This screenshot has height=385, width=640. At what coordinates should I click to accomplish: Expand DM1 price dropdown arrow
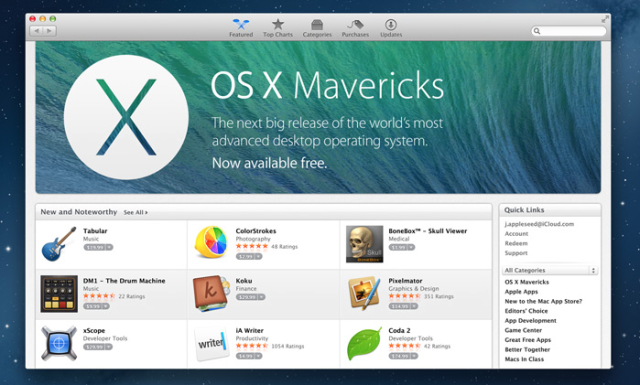[106, 306]
